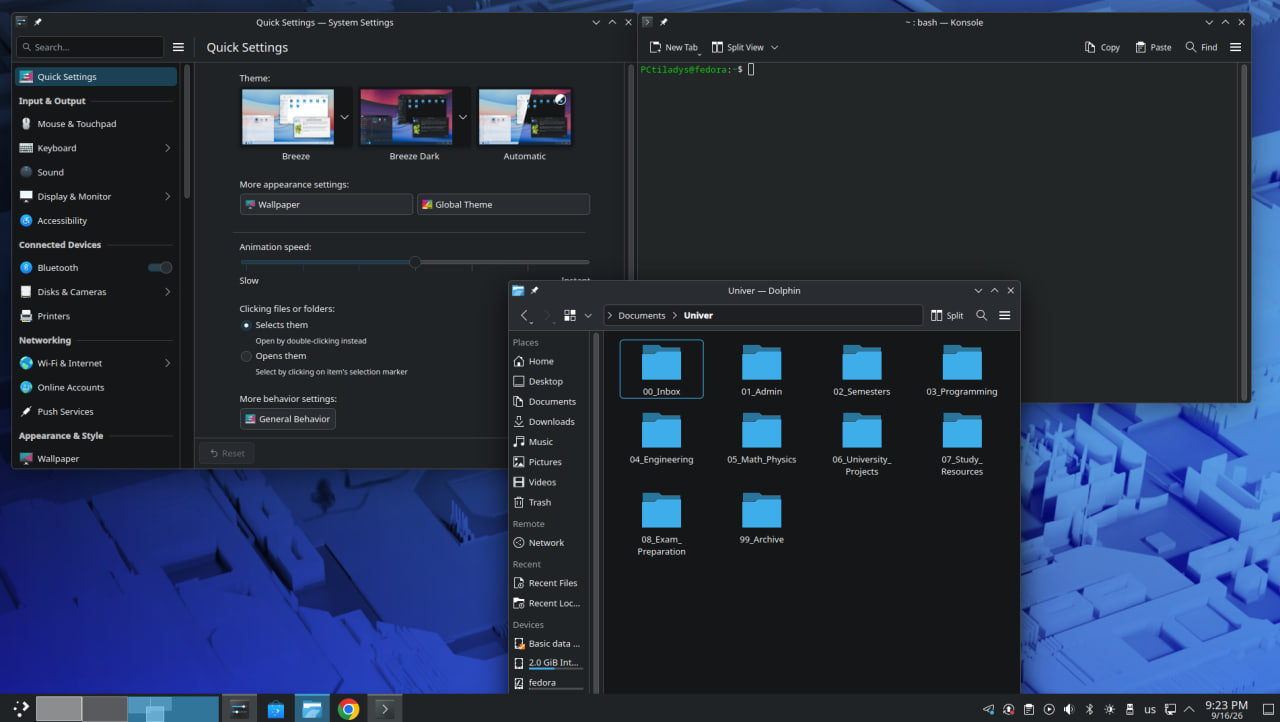Select 08_Exam_Preparation folder
Image resolution: width=1280 pixels, height=722 pixels.
coord(661,524)
